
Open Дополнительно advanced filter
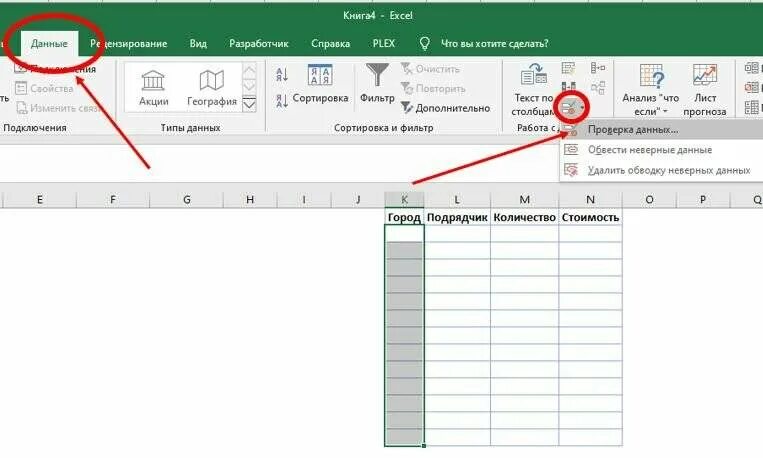coord(445,108)
